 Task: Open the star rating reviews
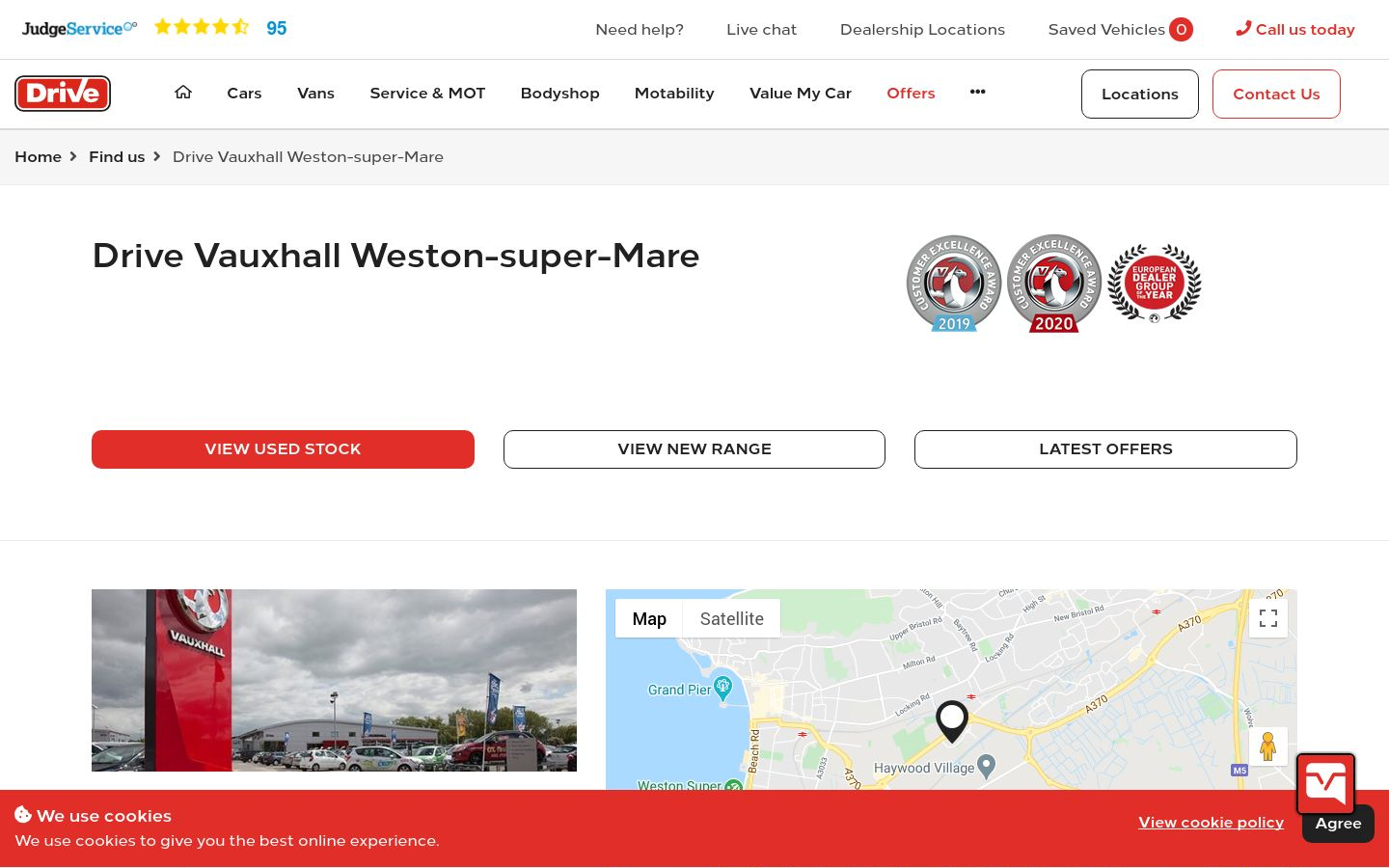[202, 27]
